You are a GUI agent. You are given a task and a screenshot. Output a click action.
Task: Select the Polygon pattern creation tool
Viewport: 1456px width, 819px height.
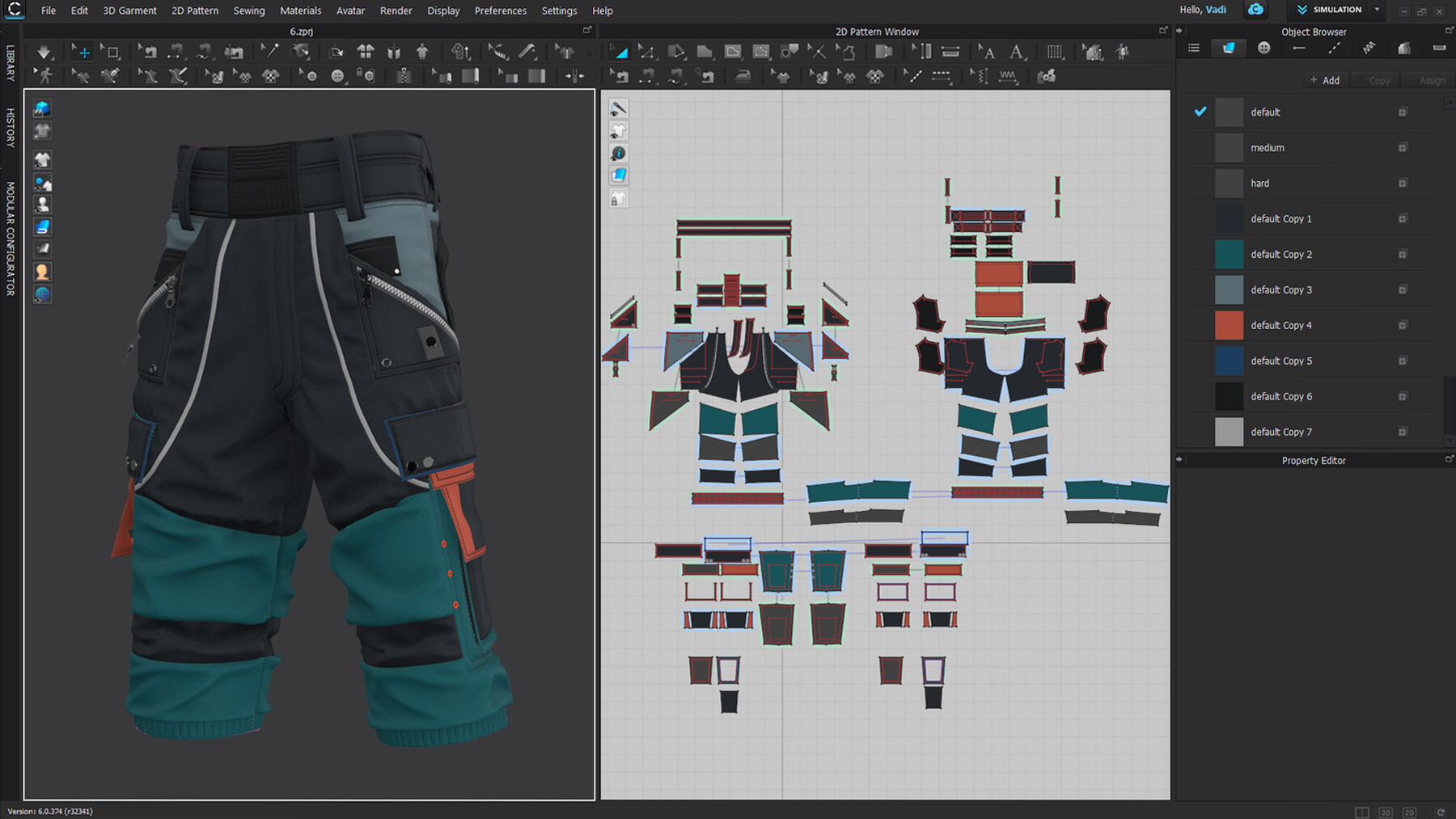(704, 51)
